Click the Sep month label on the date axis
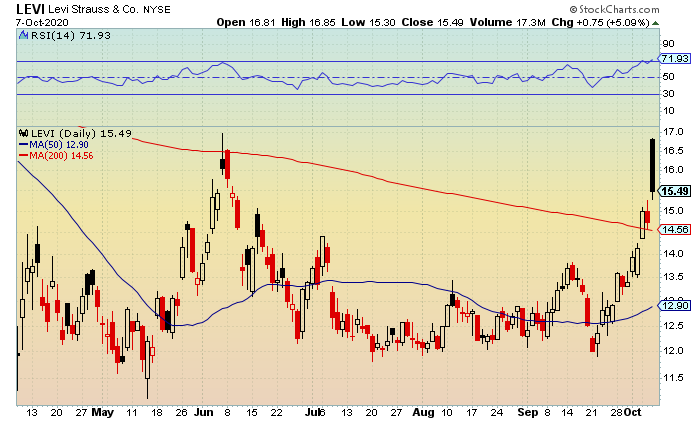Screen dimensions: 700x421 click(x=528, y=413)
